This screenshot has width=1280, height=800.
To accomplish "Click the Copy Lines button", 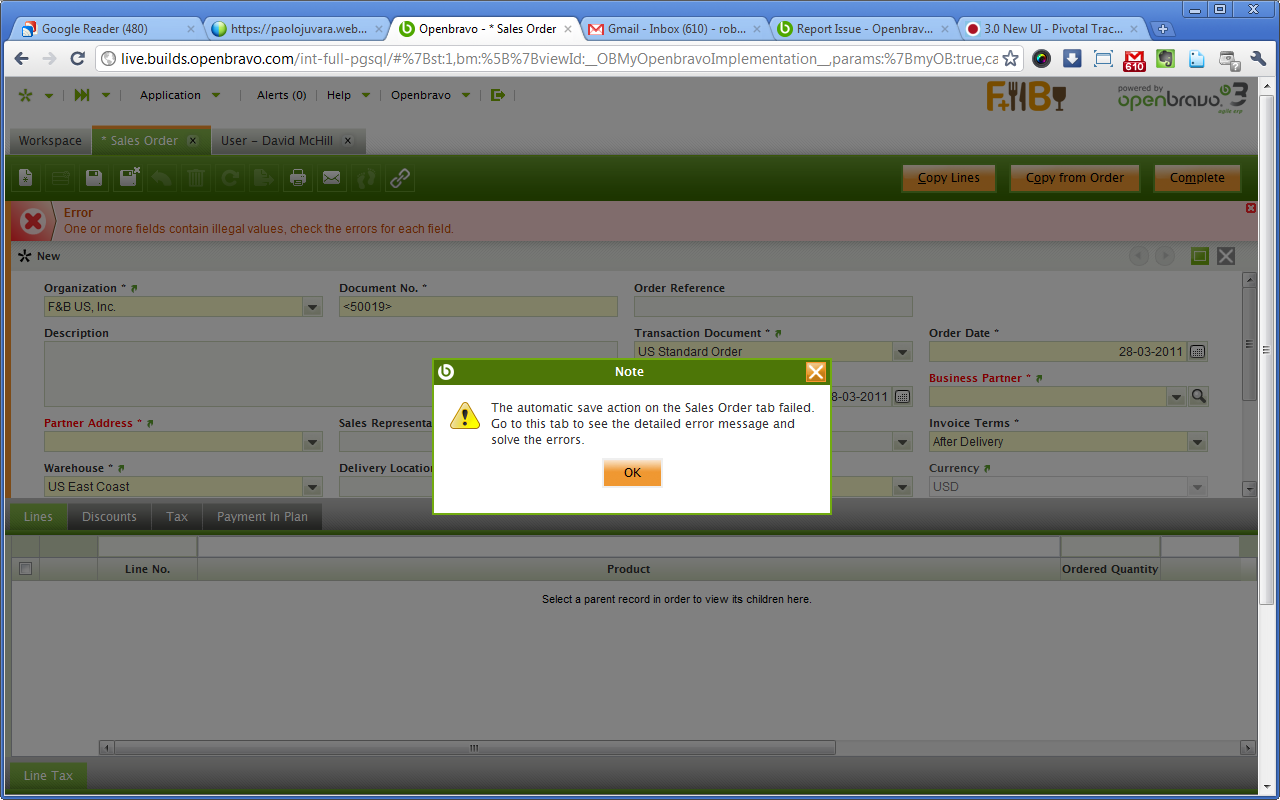I will [949, 178].
